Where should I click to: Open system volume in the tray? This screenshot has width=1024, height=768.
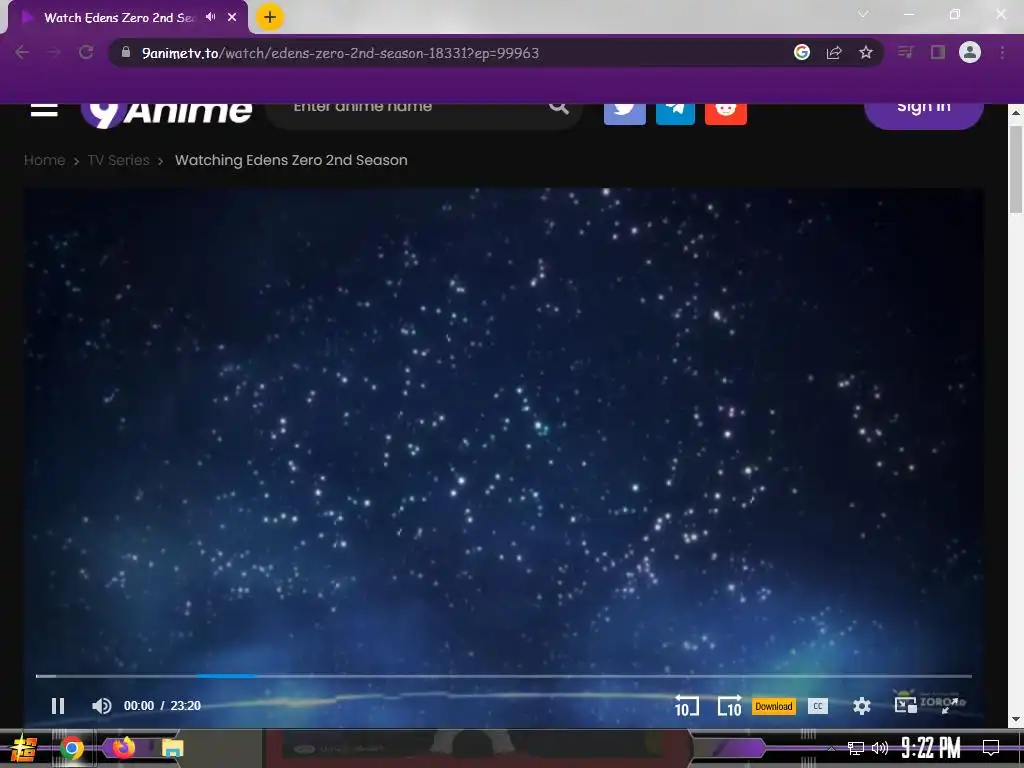[880, 748]
